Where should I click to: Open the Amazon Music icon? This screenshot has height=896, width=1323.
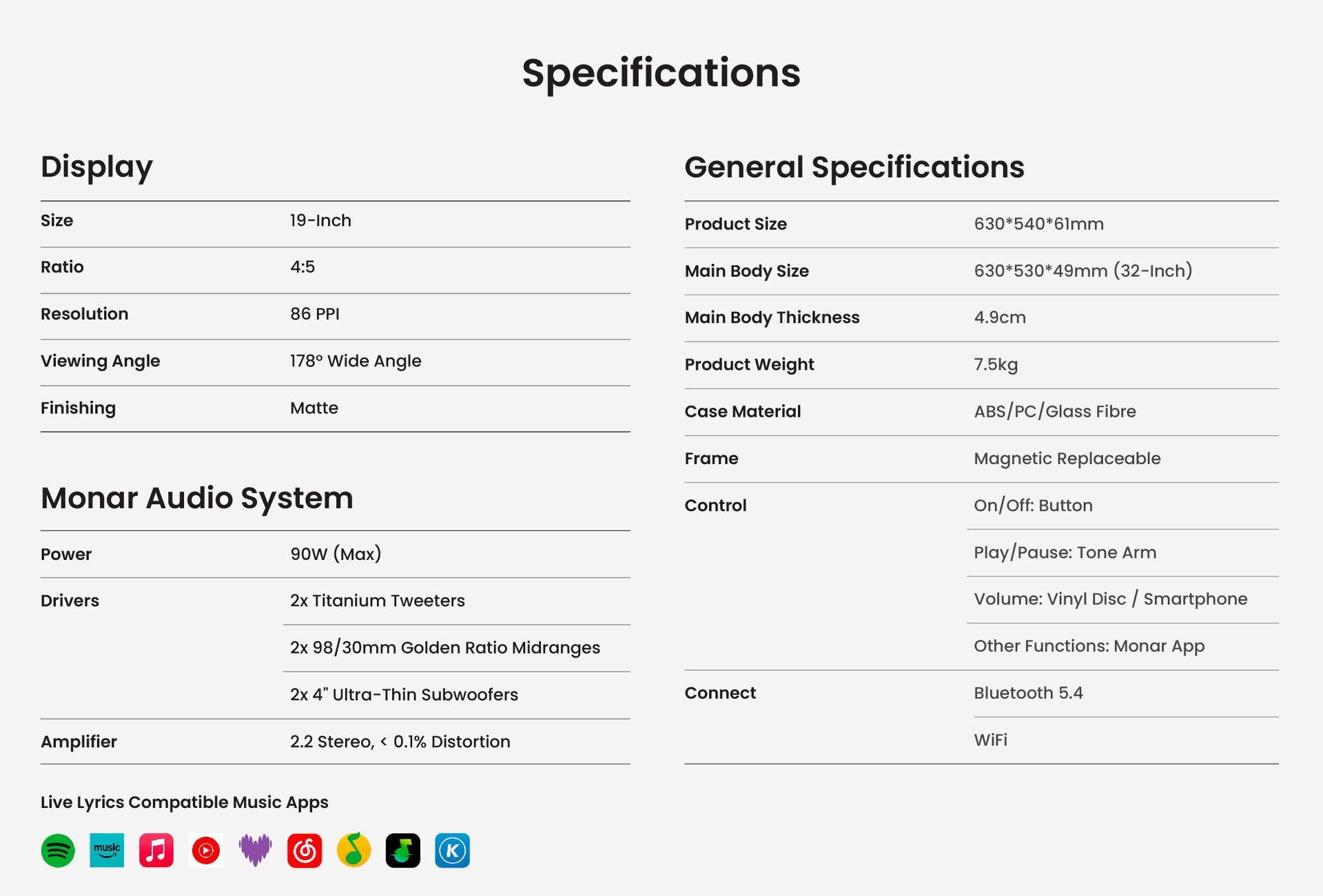pos(107,851)
